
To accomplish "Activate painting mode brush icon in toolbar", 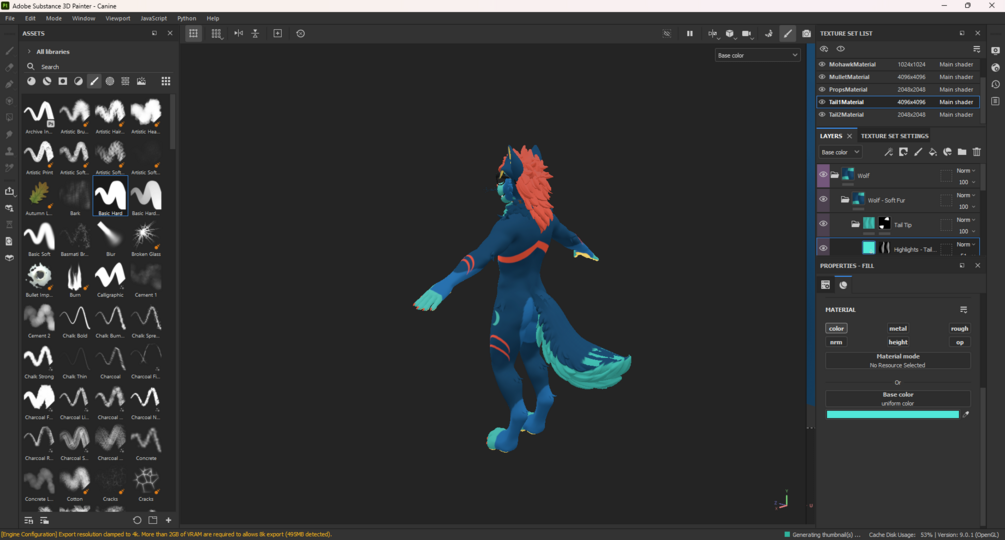I will click(x=788, y=33).
